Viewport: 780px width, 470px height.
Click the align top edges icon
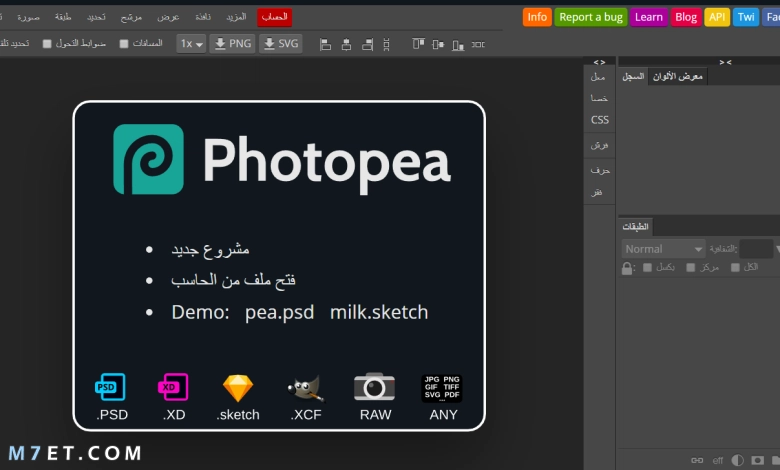click(418, 44)
